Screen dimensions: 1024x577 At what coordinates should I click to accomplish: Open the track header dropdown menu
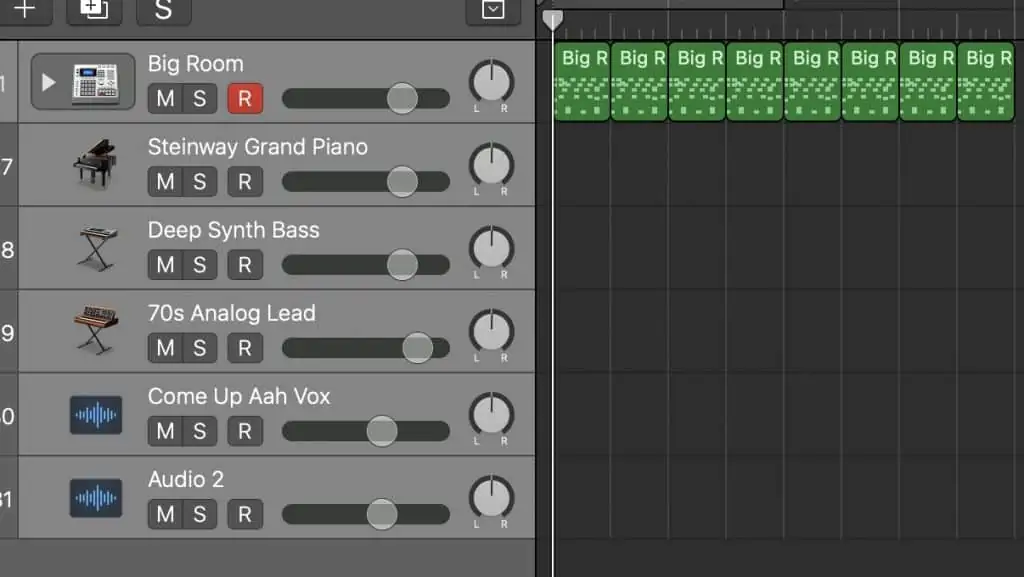(493, 10)
